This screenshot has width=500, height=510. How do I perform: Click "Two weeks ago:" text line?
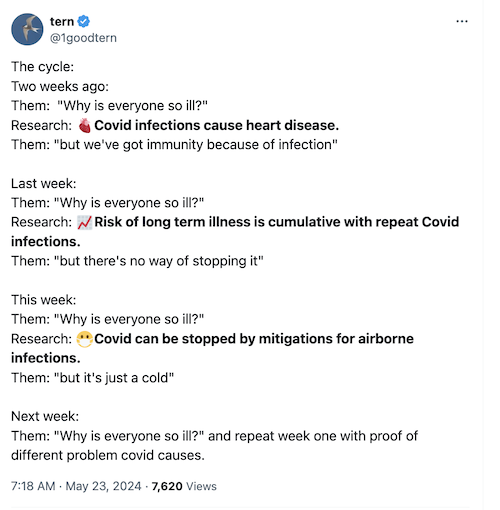(x=60, y=86)
